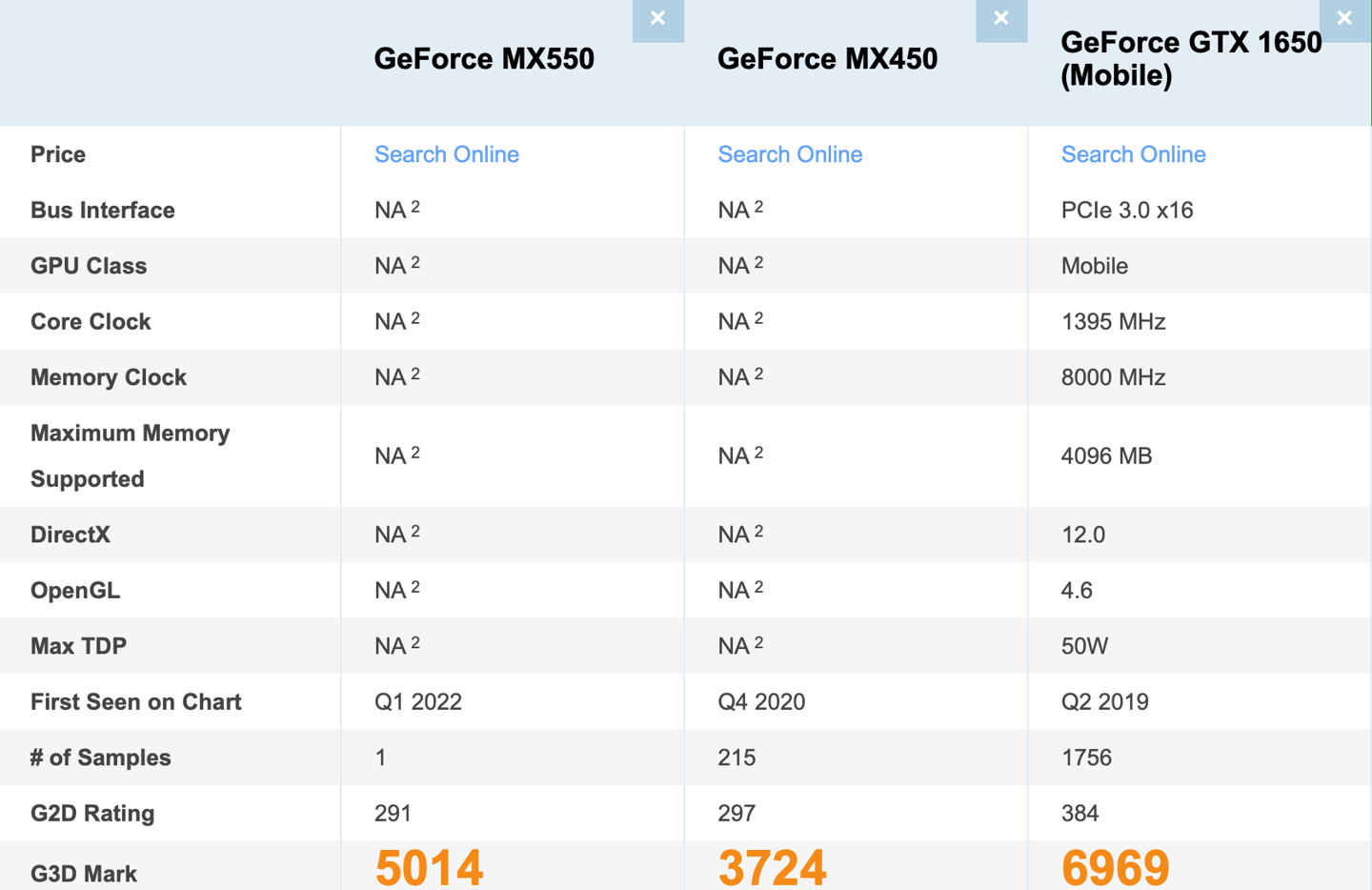Screen dimensions: 1372x890
Task: Remove GeForce MX550 from comparison
Action: point(657,17)
